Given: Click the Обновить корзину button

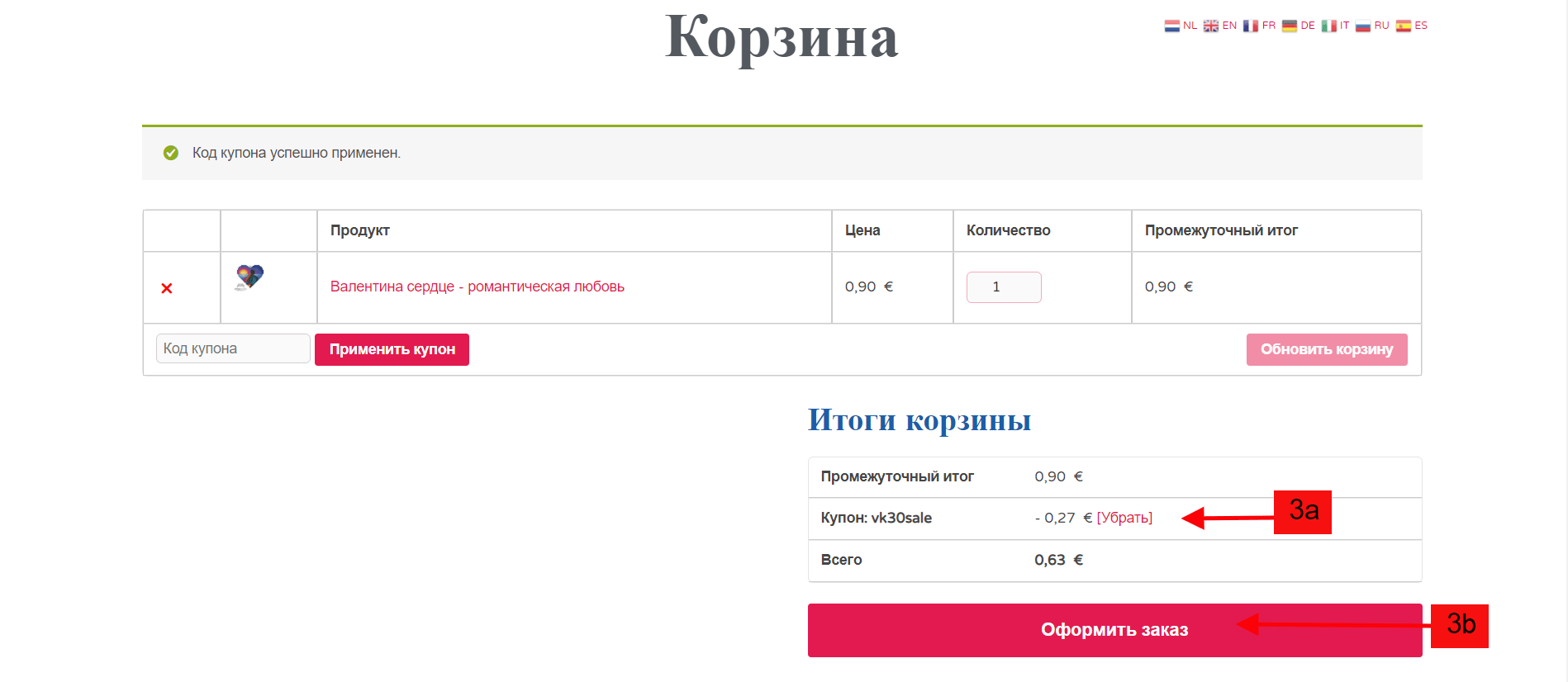Looking at the screenshot, I should (x=1327, y=349).
